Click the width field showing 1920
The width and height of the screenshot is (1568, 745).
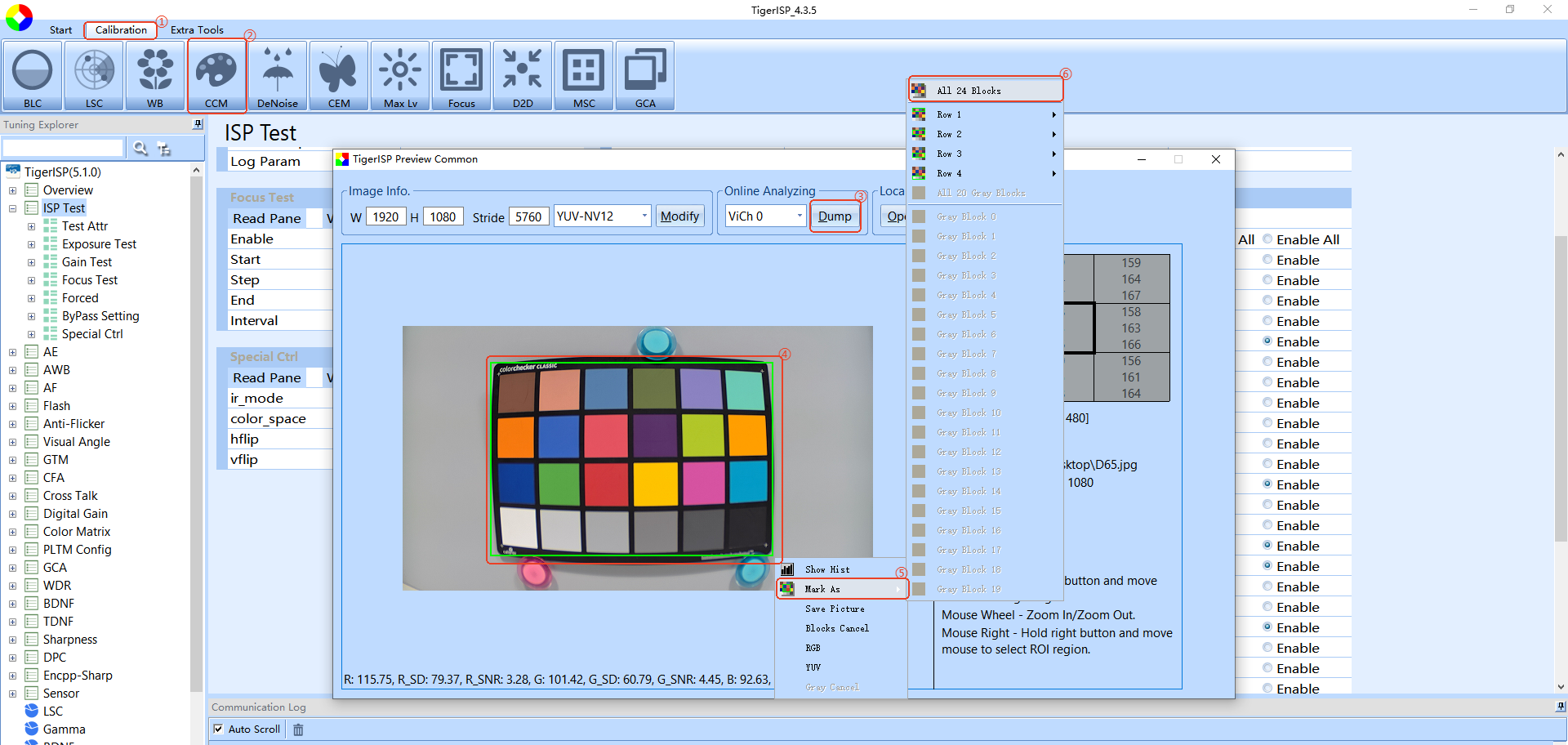tap(385, 216)
